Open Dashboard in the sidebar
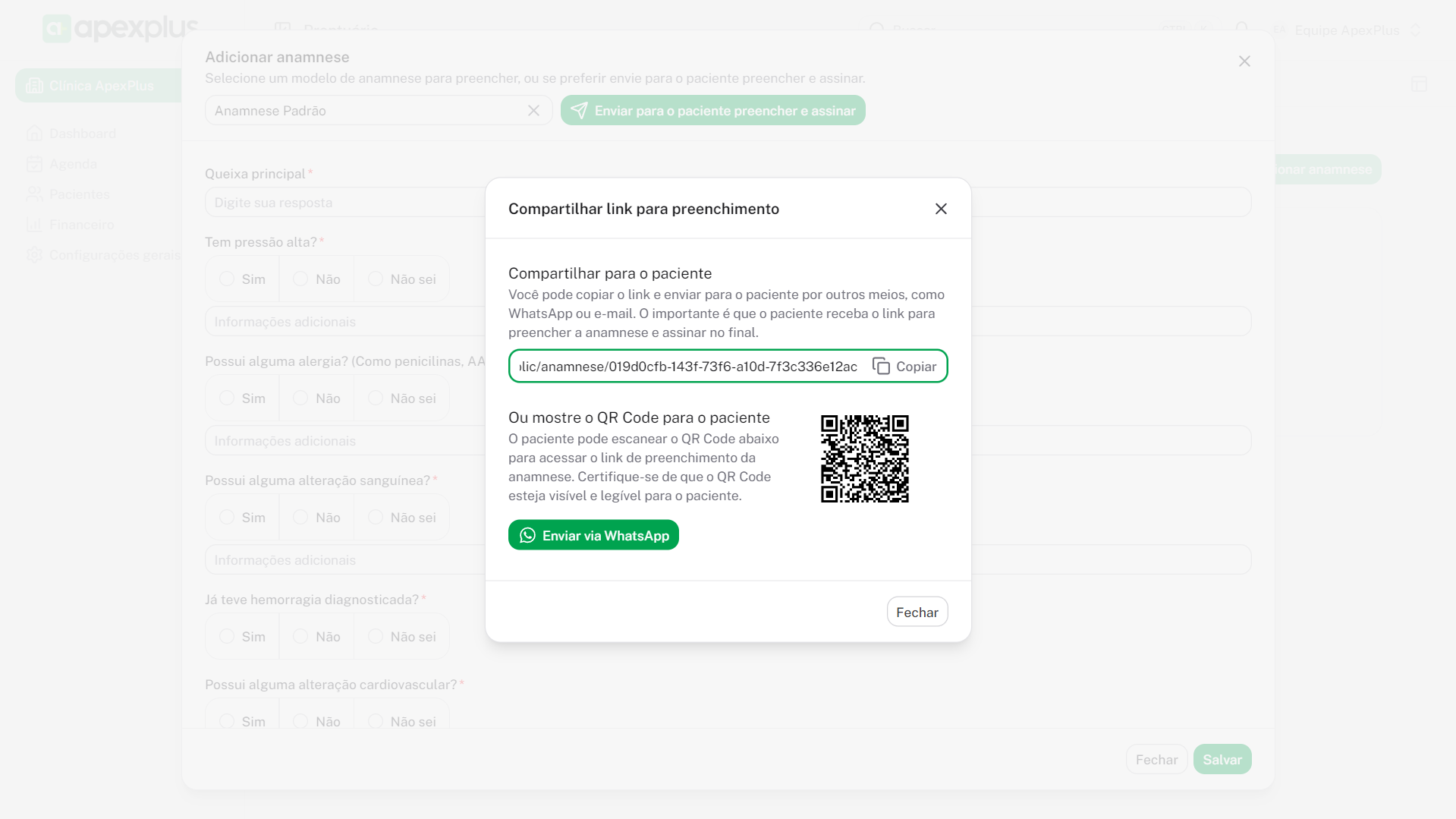The image size is (1456, 819). [82, 134]
